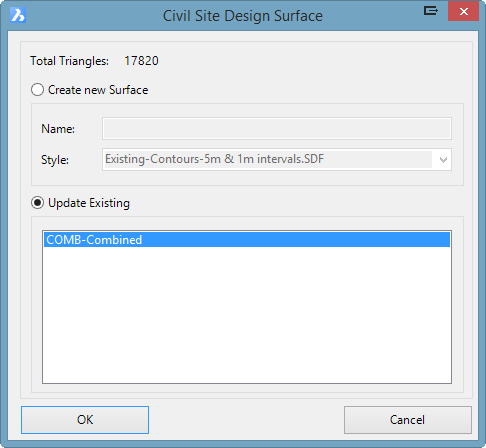Close the Civil Site Design Surface dialog
The width and height of the screenshot is (486, 448).
tap(463, 11)
